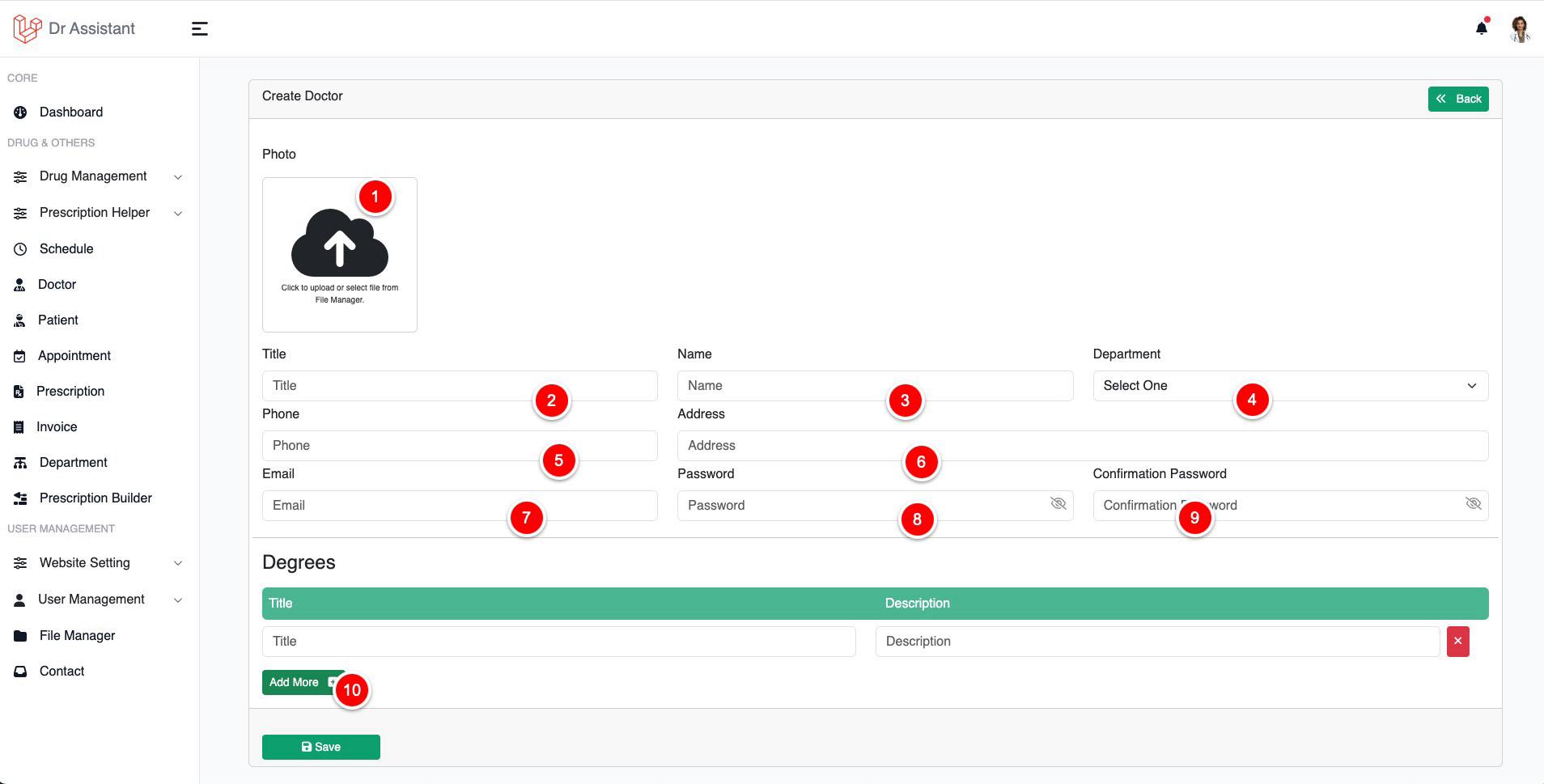This screenshot has height=784, width=1544.
Task: Click the File Manager folder icon
Action: coord(20,636)
